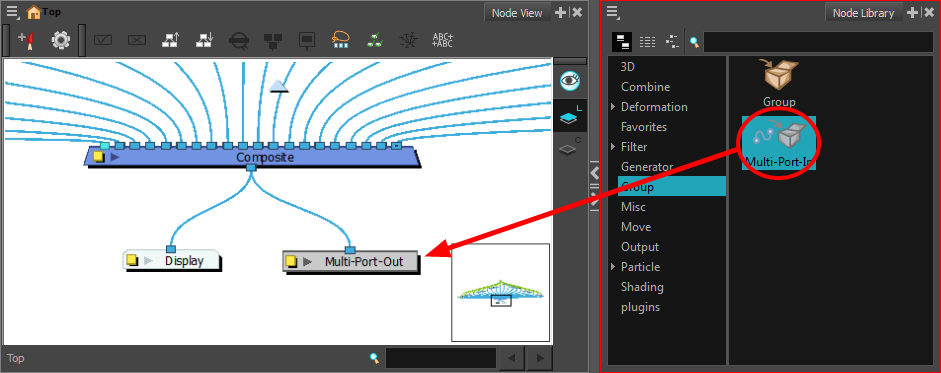The width and height of the screenshot is (941, 373).
Task: Select the Group node icon in library
Action: [780, 74]
